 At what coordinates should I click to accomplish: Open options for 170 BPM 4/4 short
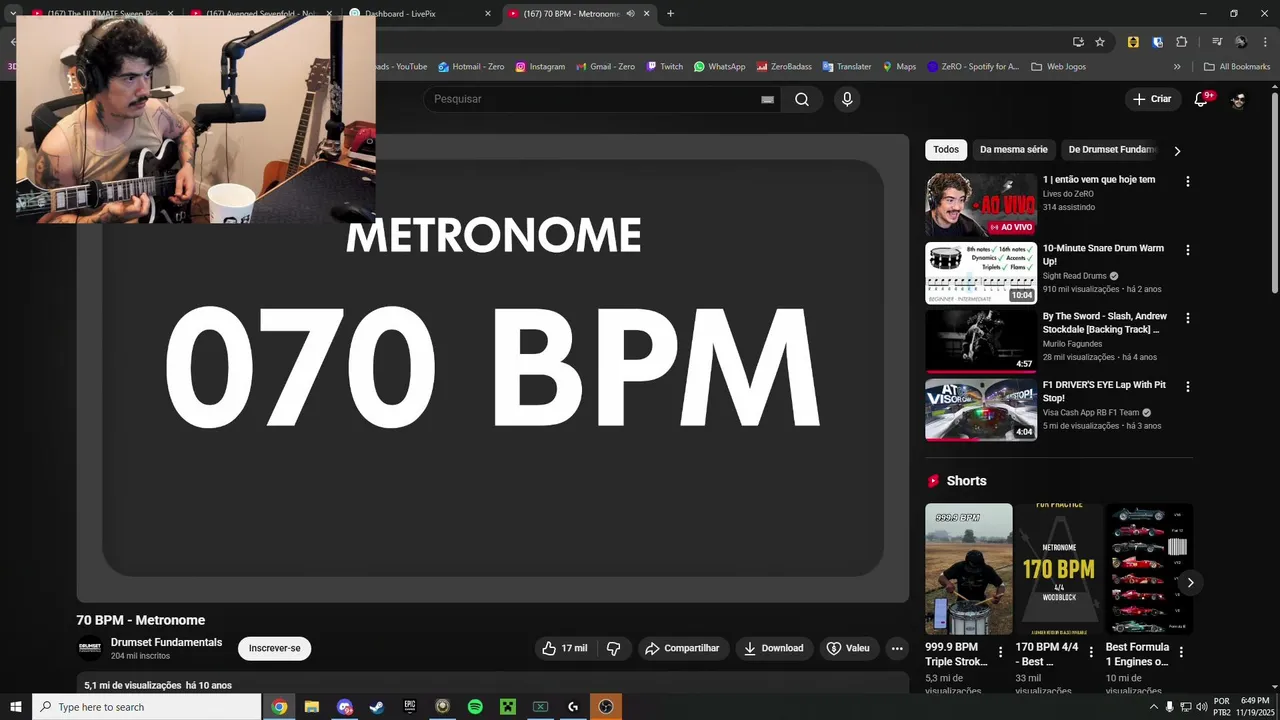[x=1090, y=652]
